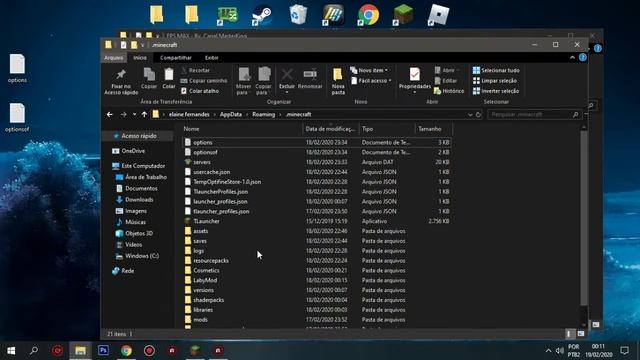Create a Nova pasta
This screenshot has height=360, width=640.
[x=338, y=82]
